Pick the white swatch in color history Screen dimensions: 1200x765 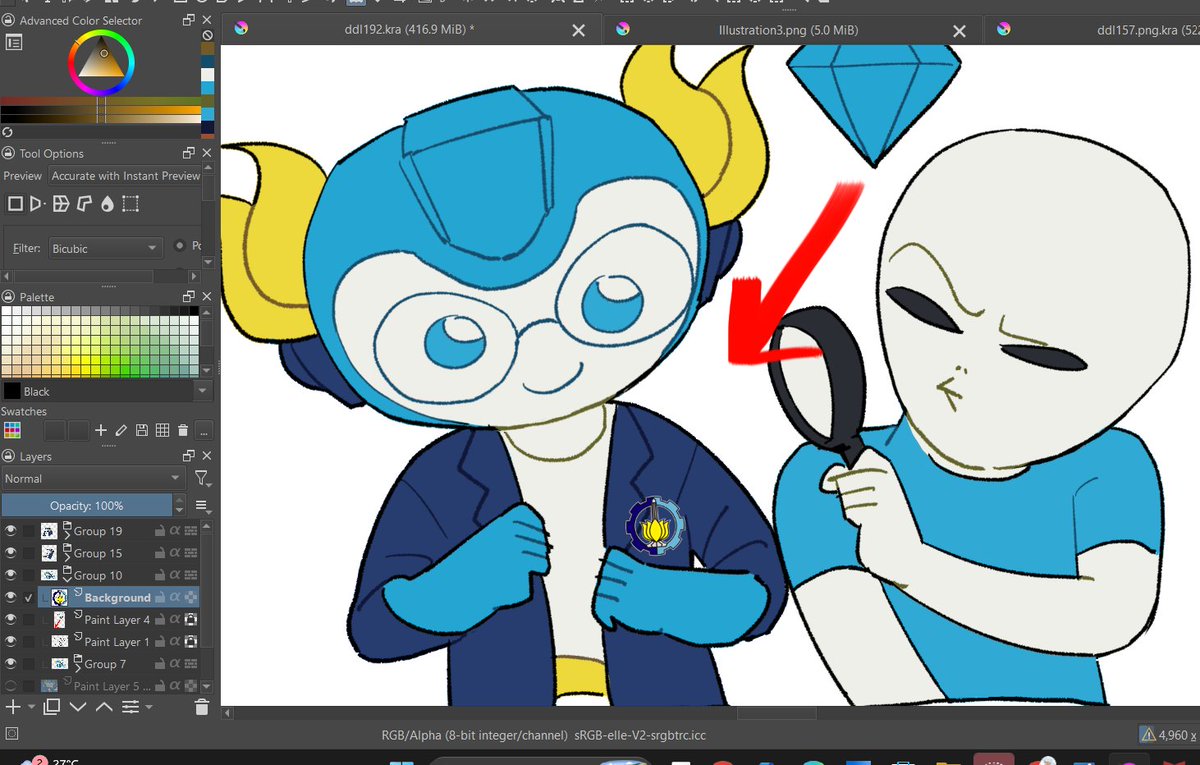(208, 75)
